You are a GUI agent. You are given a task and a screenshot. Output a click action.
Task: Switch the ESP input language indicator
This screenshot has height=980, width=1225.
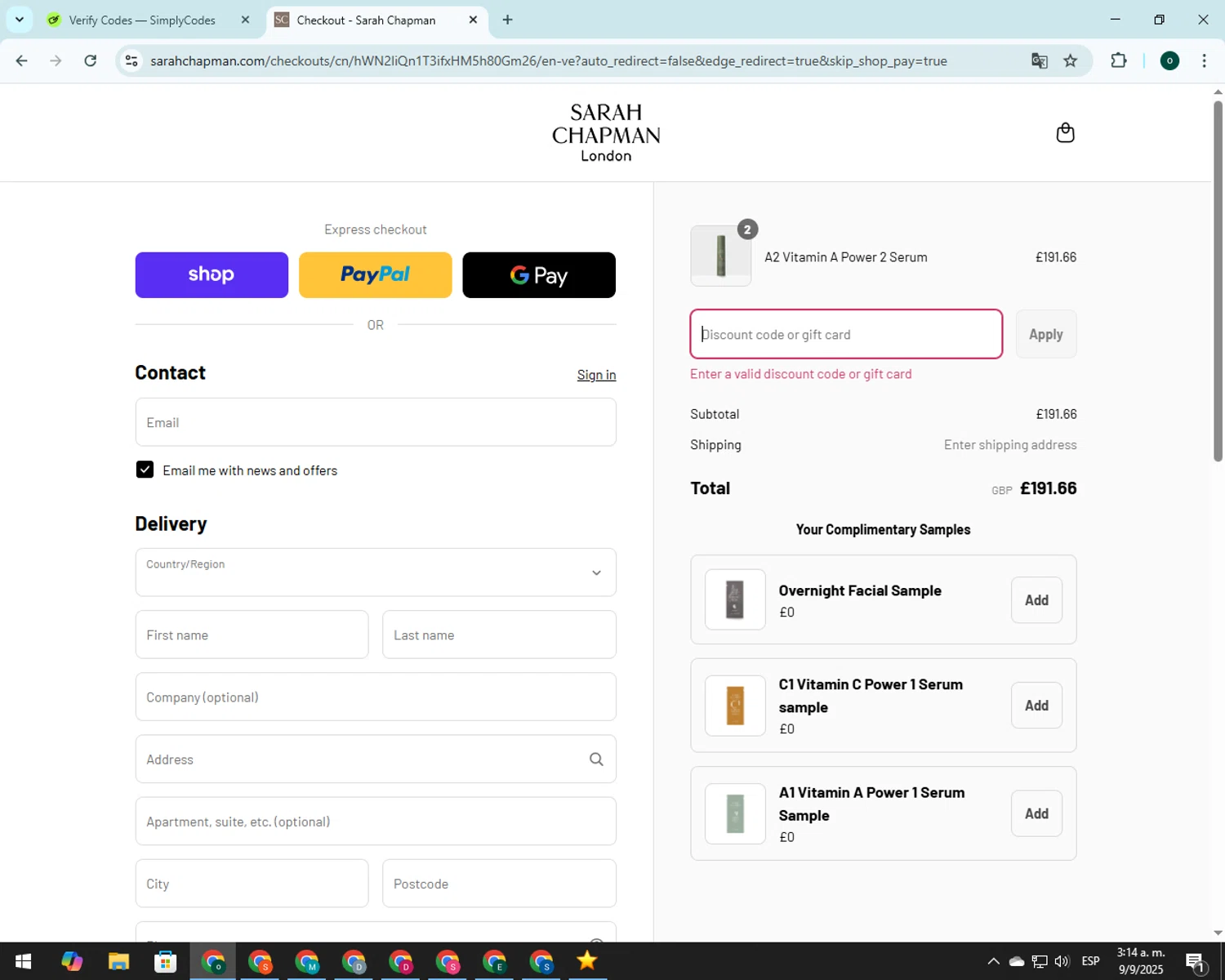coord(1090,961)
